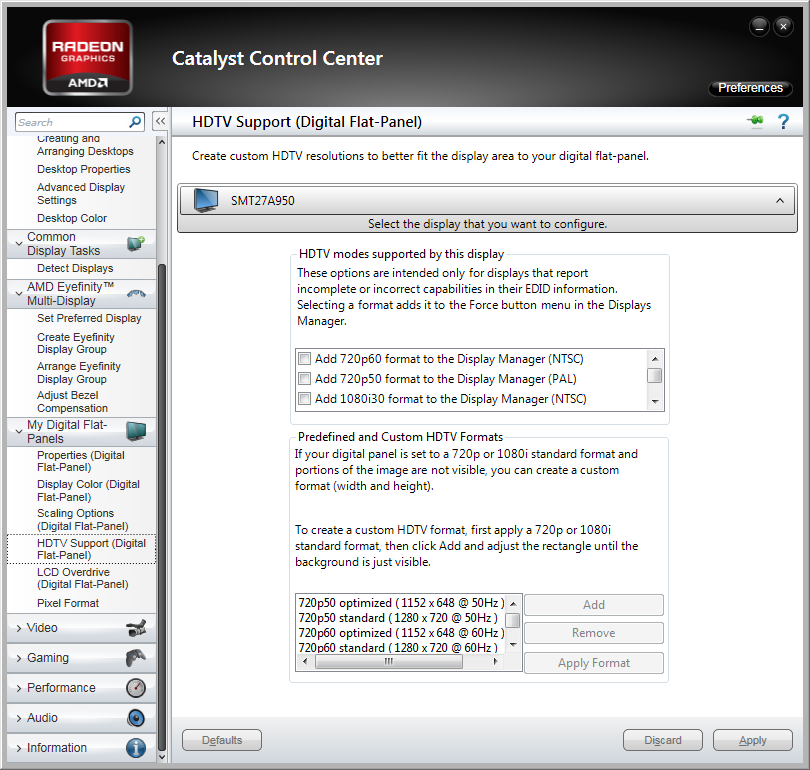
Task: Enable Add 720p60 format (NTSC) checkbox
Action: point(304,358)
